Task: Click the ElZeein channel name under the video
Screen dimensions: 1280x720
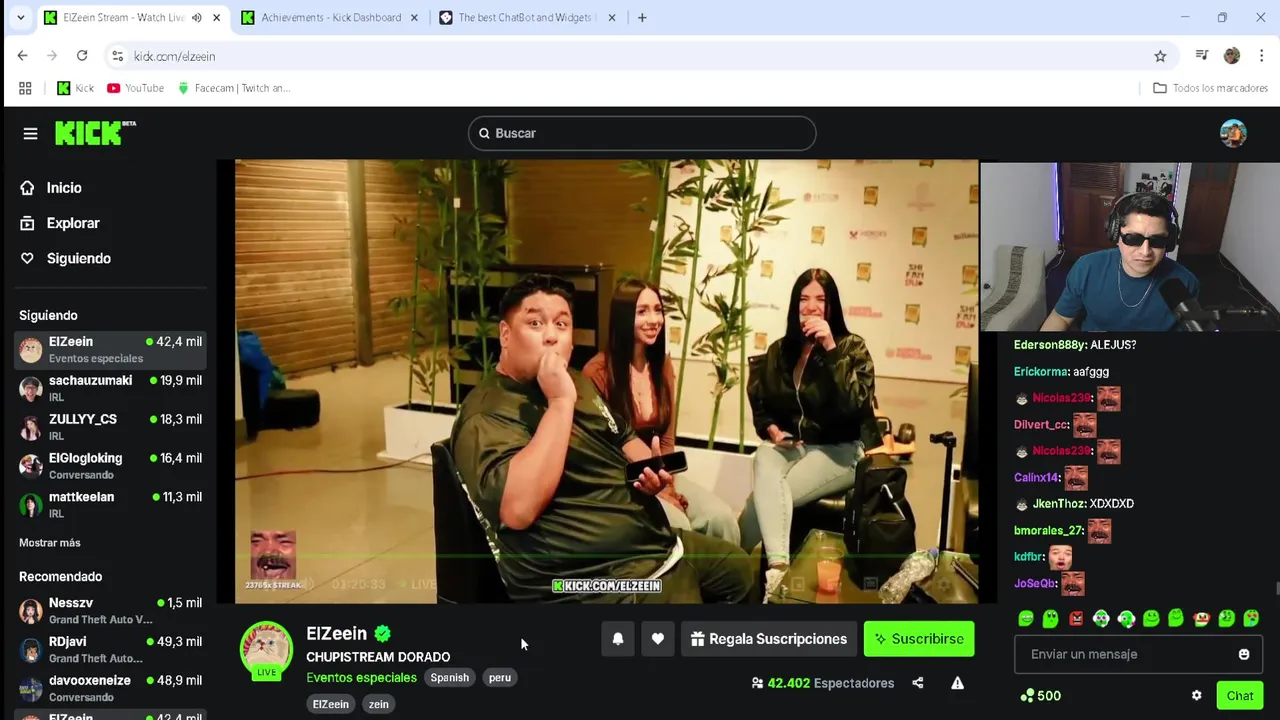Action: tap(336, 634)
